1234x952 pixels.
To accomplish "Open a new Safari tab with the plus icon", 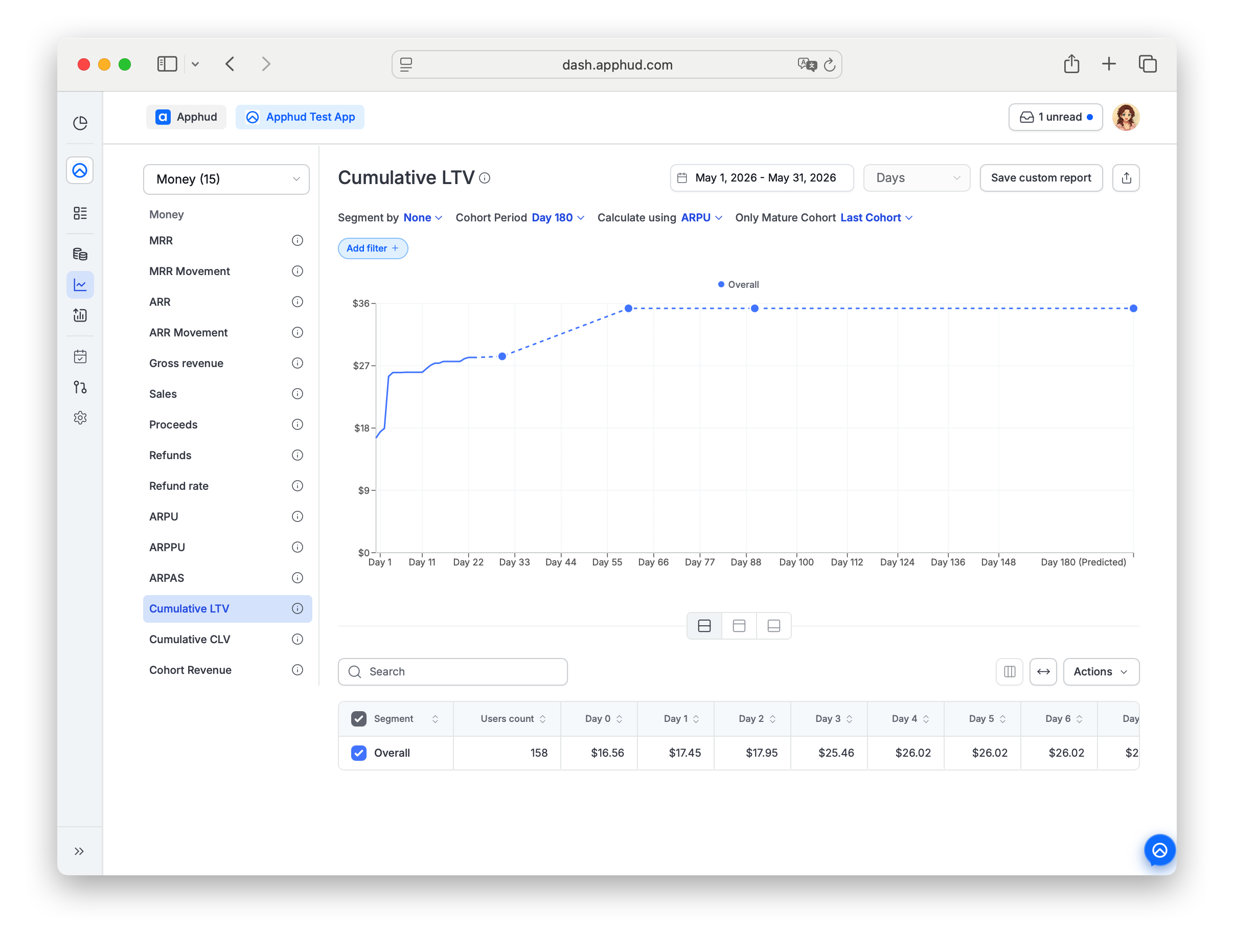I will pyautogui.click(x=1109, y=64).
